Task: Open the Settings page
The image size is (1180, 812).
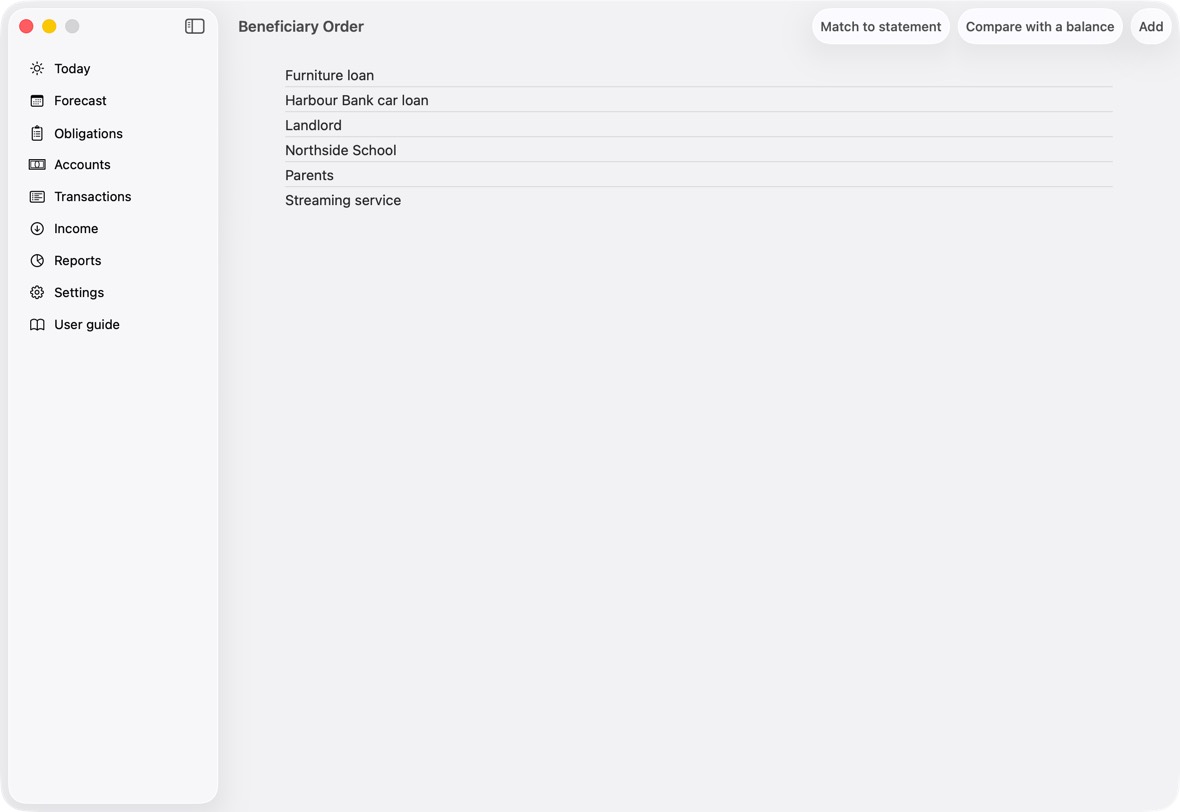Action: click(113, 293)
